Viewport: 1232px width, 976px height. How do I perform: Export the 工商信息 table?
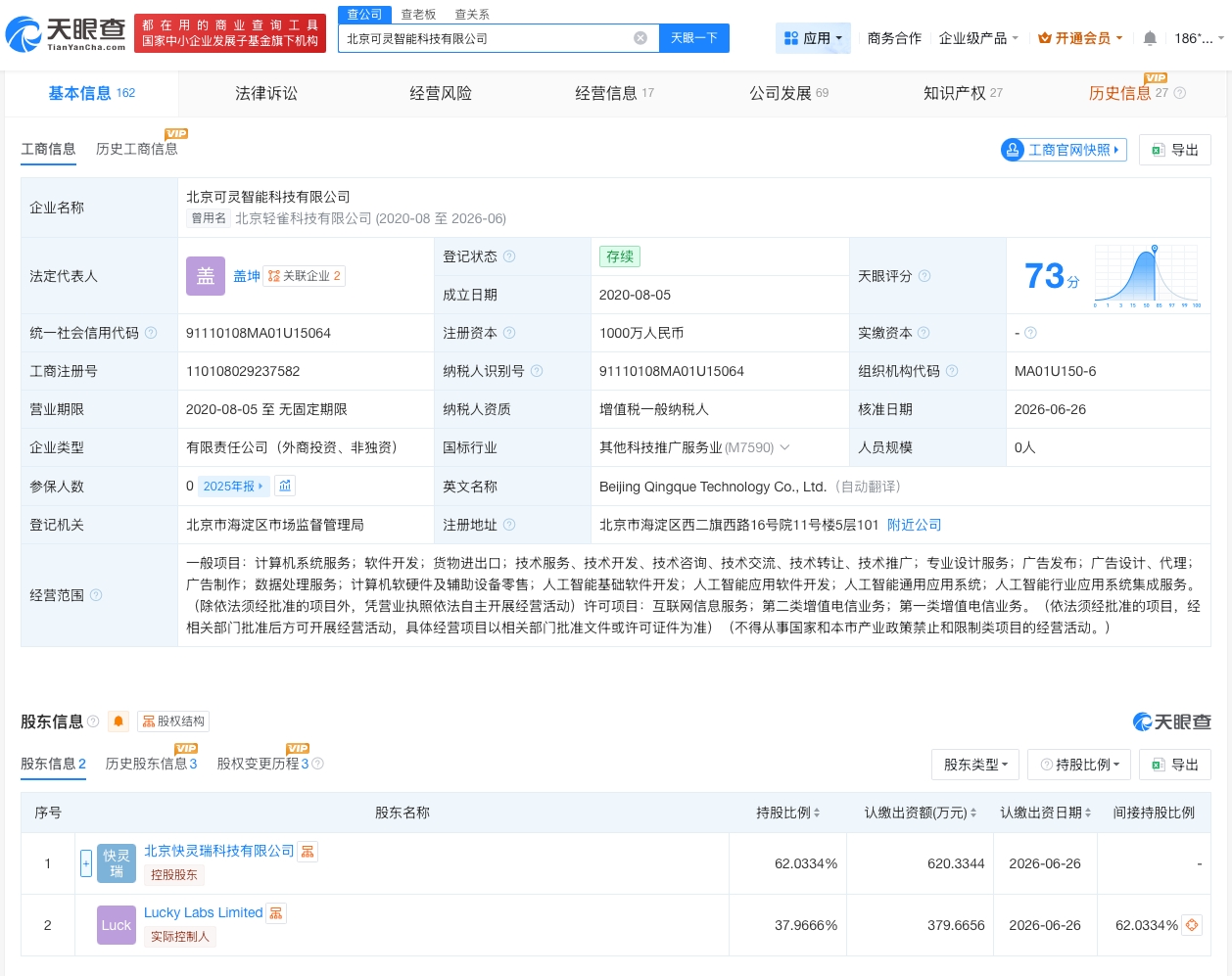(x=1175, y=150)
